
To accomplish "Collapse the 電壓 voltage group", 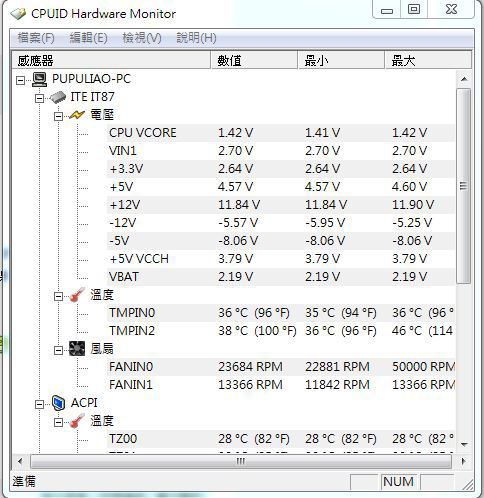I will pyautogui.click(x=58, y=116).
